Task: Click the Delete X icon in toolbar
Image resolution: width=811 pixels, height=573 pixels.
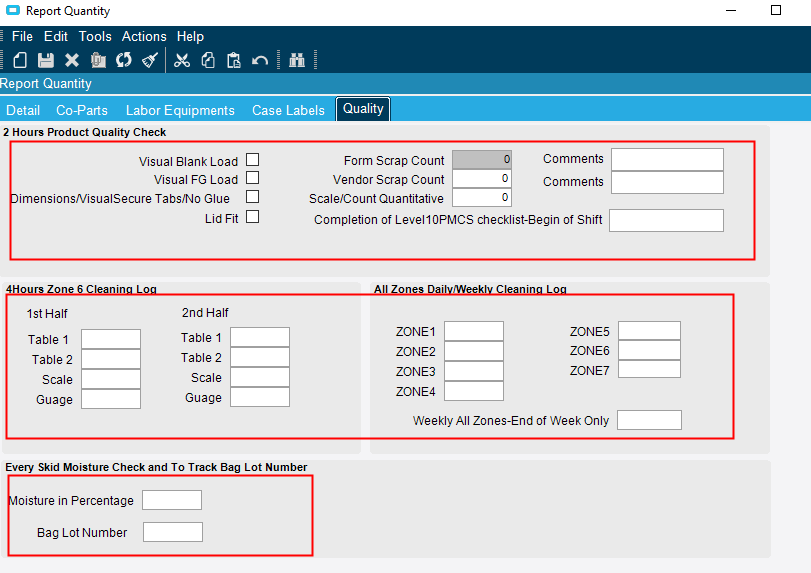Action: [x=72, y=60]
